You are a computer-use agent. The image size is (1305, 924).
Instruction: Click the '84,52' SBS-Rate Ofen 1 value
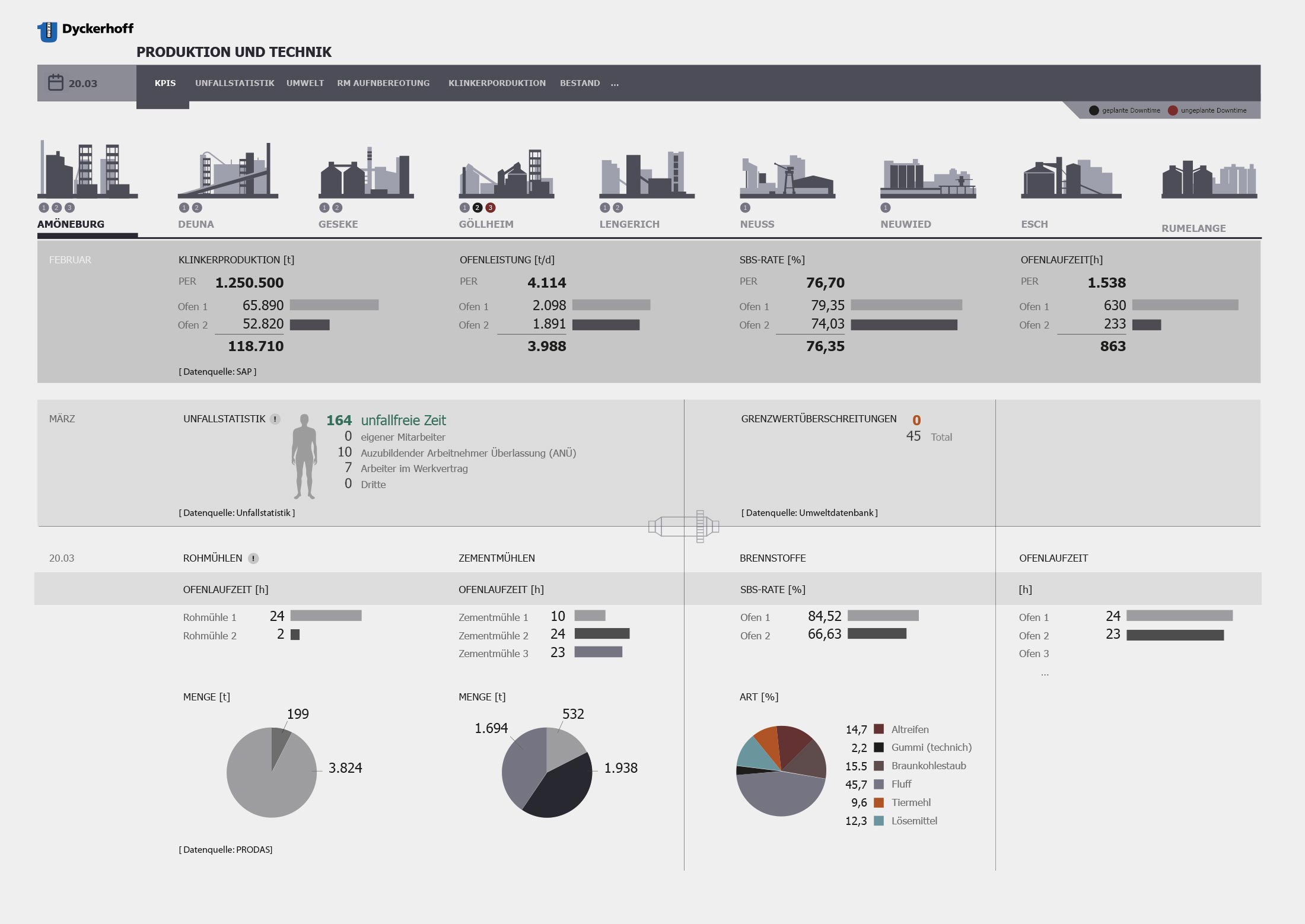tap(825, 616)
